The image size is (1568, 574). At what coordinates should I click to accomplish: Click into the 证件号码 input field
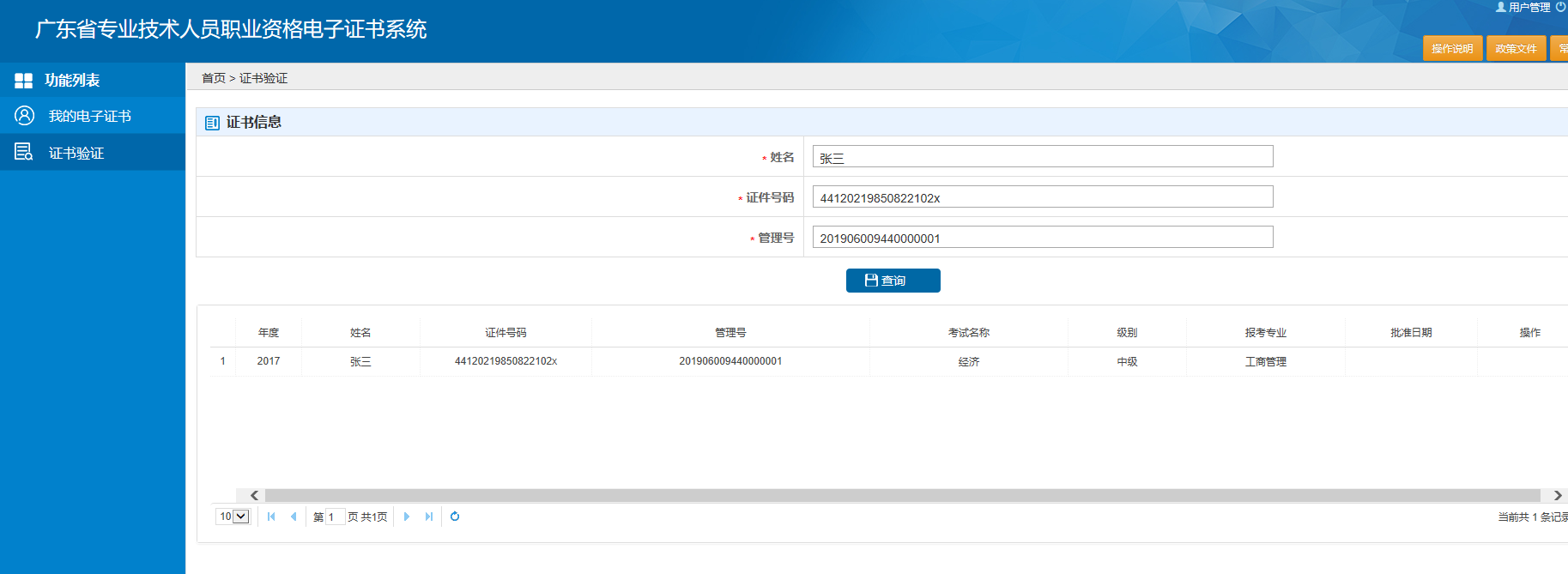pyautogui.click(x=1042, y=197)
